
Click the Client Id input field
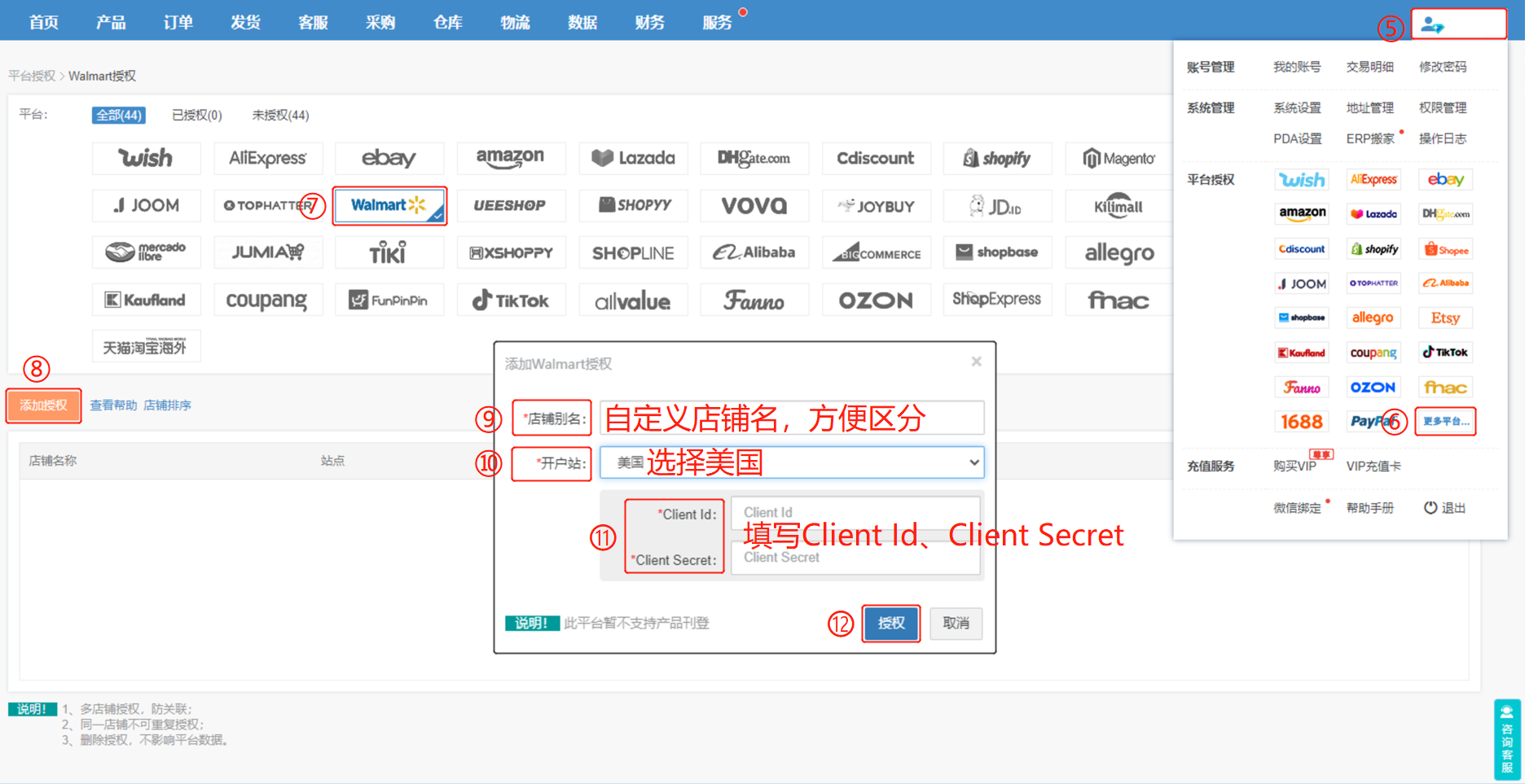coord(854,511)
